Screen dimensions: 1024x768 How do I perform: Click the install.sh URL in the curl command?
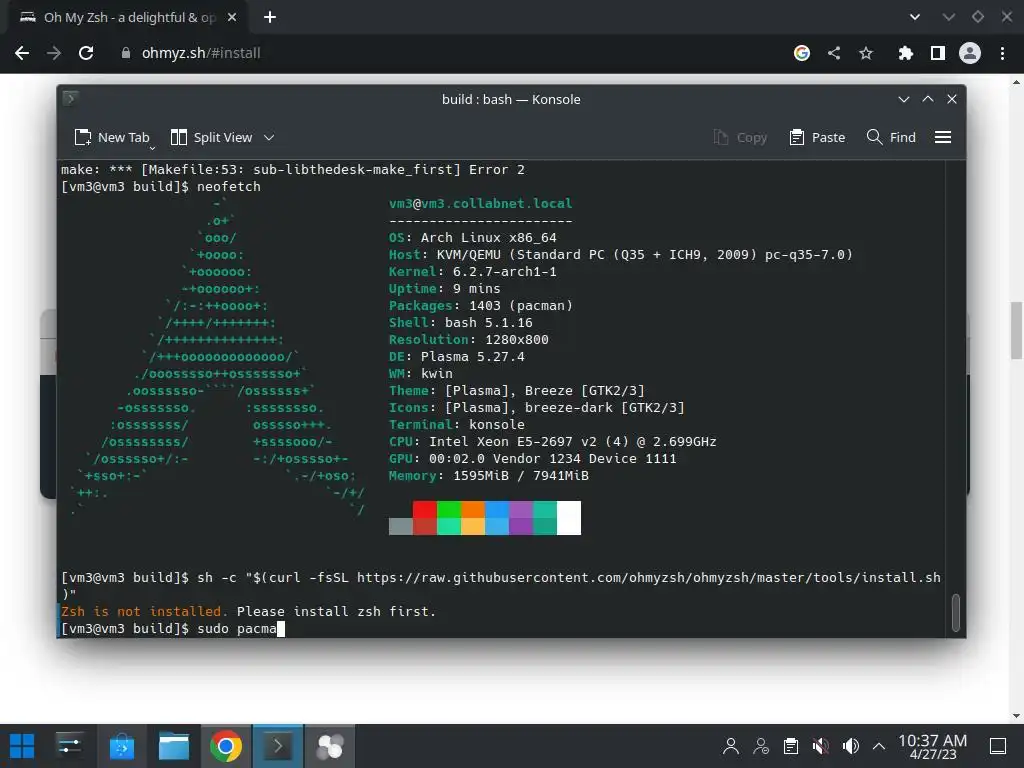pyautogui.click(x=648, y=577)
